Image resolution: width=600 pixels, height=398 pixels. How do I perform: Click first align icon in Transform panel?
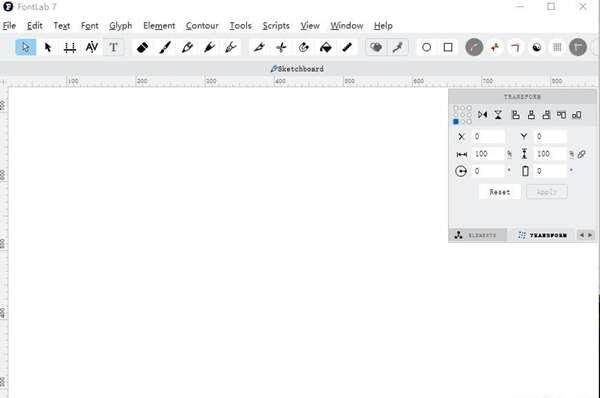coord(516,115)
